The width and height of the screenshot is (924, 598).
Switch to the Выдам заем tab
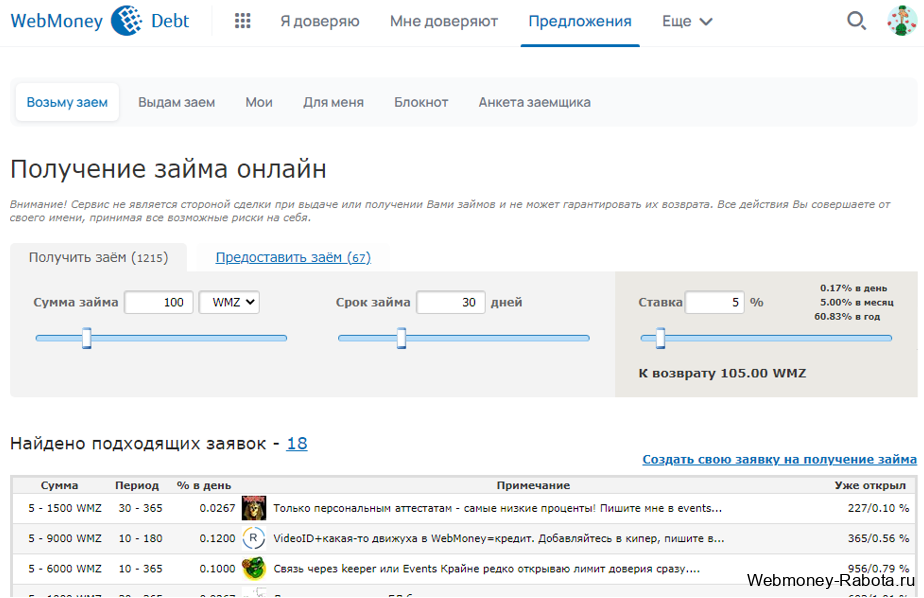[176, 102]
